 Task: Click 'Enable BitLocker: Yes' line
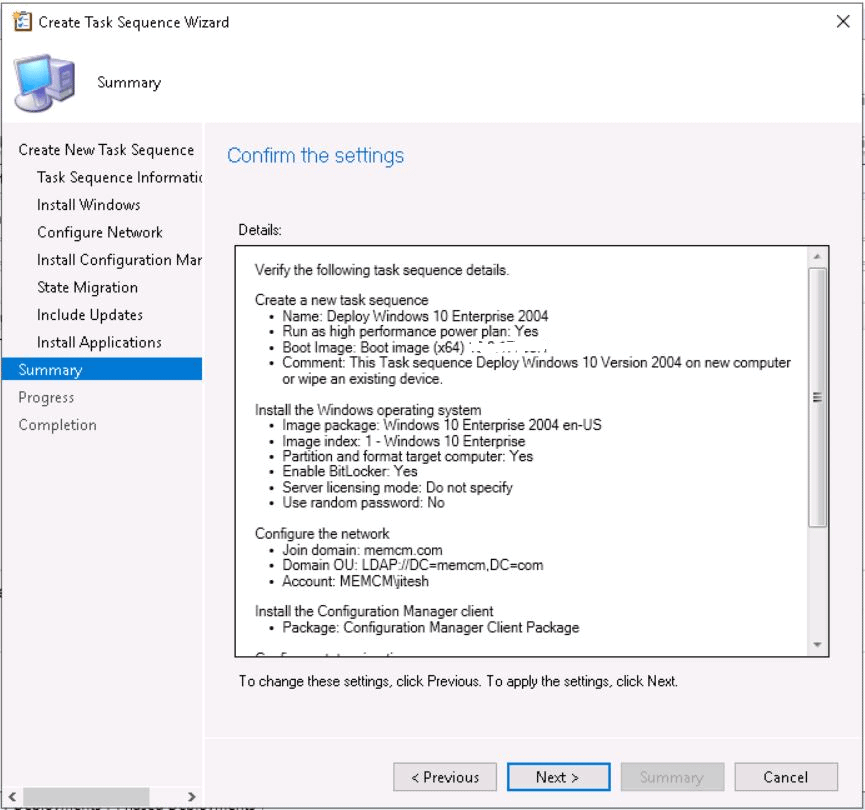350,471
